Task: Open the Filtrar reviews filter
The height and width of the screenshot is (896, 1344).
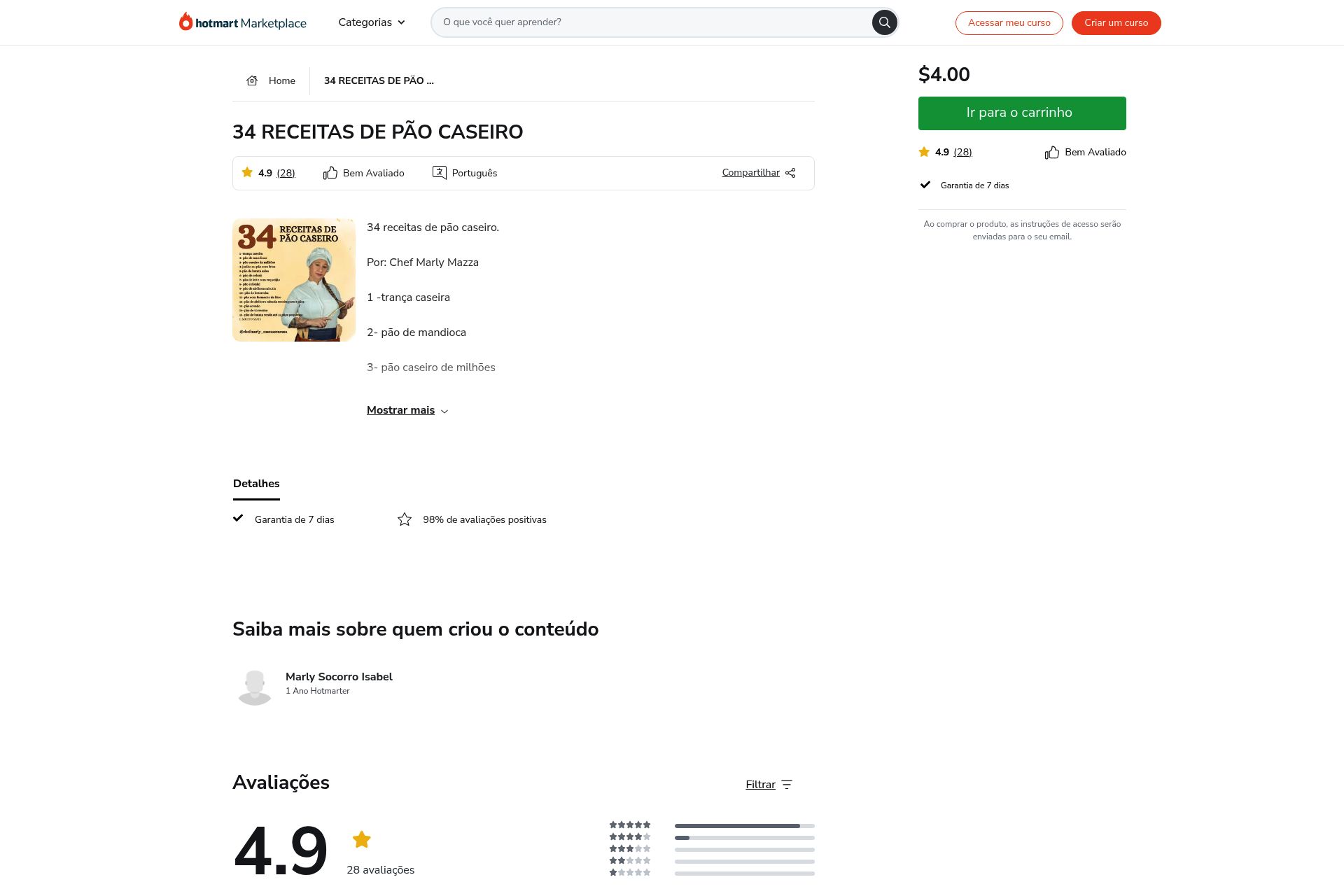Action: tap(761, 785)
